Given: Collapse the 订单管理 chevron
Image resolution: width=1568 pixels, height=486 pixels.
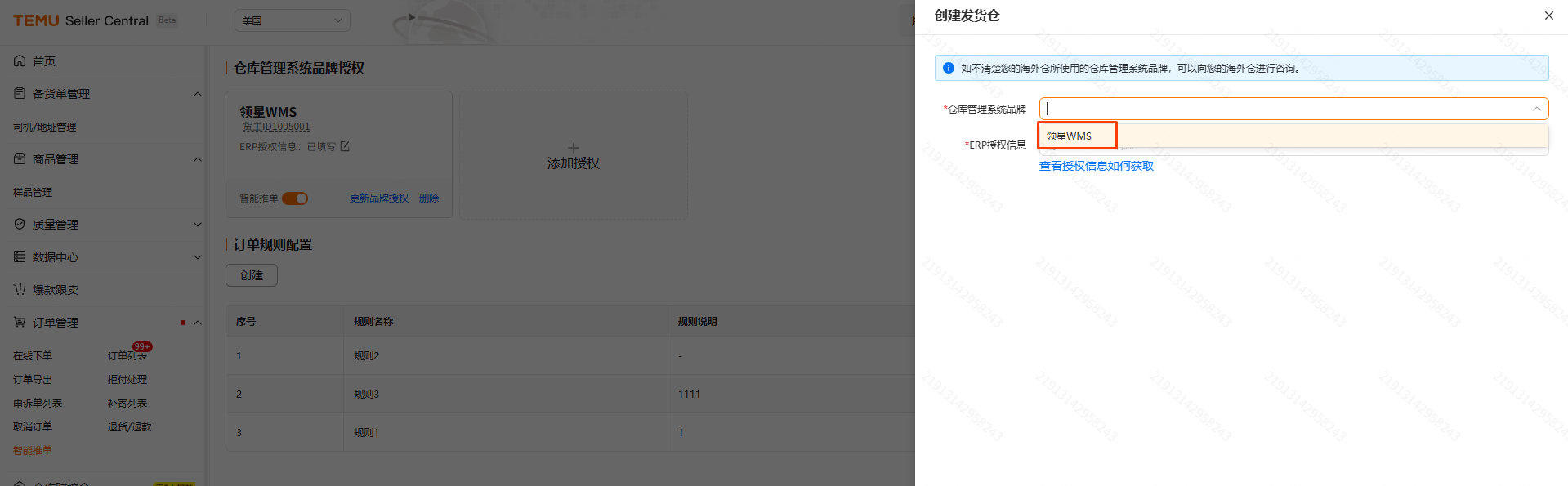Looking at the screenshot, I should tap(197, 323).
